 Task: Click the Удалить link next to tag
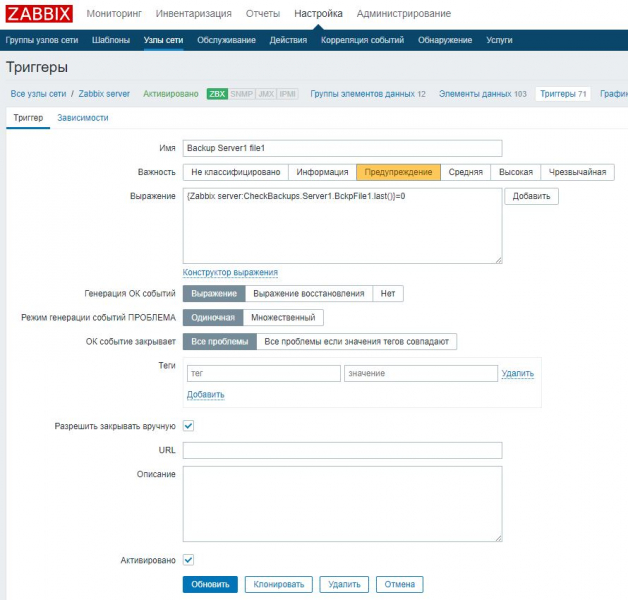(x=517, y=373)
